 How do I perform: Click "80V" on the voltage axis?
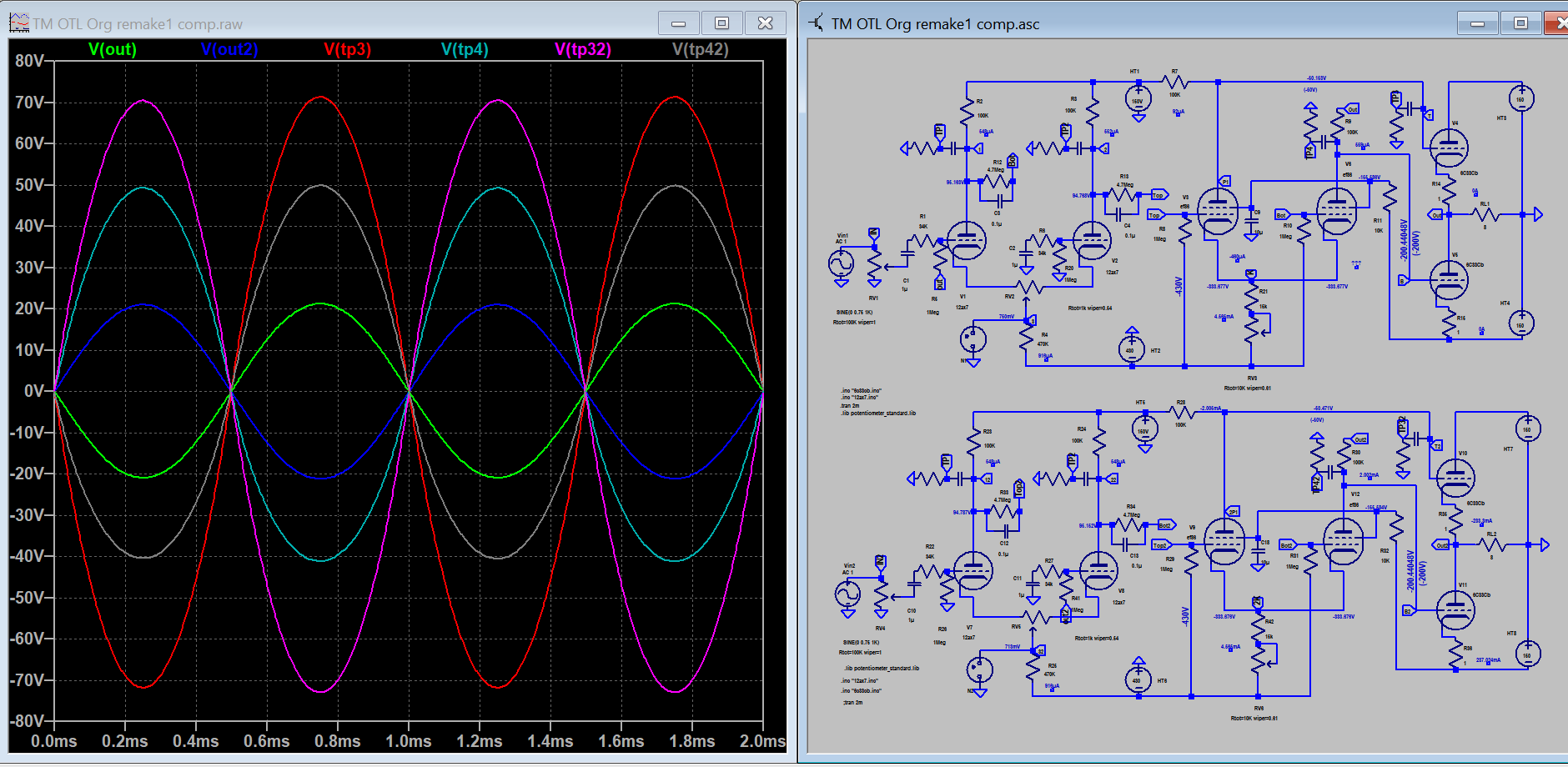coord(29,61)
